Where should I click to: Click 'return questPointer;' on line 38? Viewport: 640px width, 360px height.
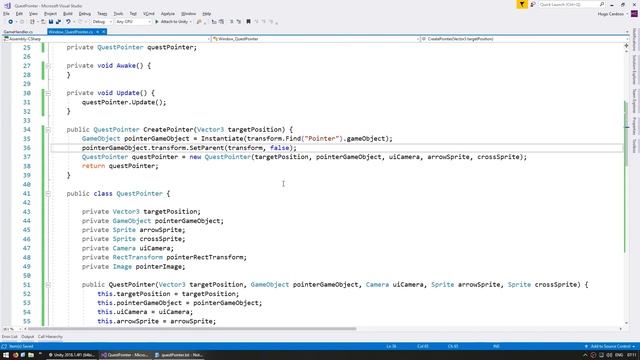click(x=120, y=166)
